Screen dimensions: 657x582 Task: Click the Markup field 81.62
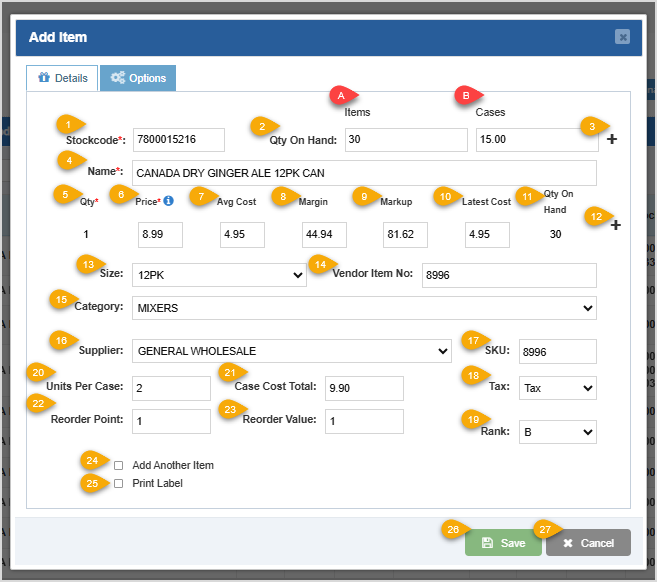405,235
